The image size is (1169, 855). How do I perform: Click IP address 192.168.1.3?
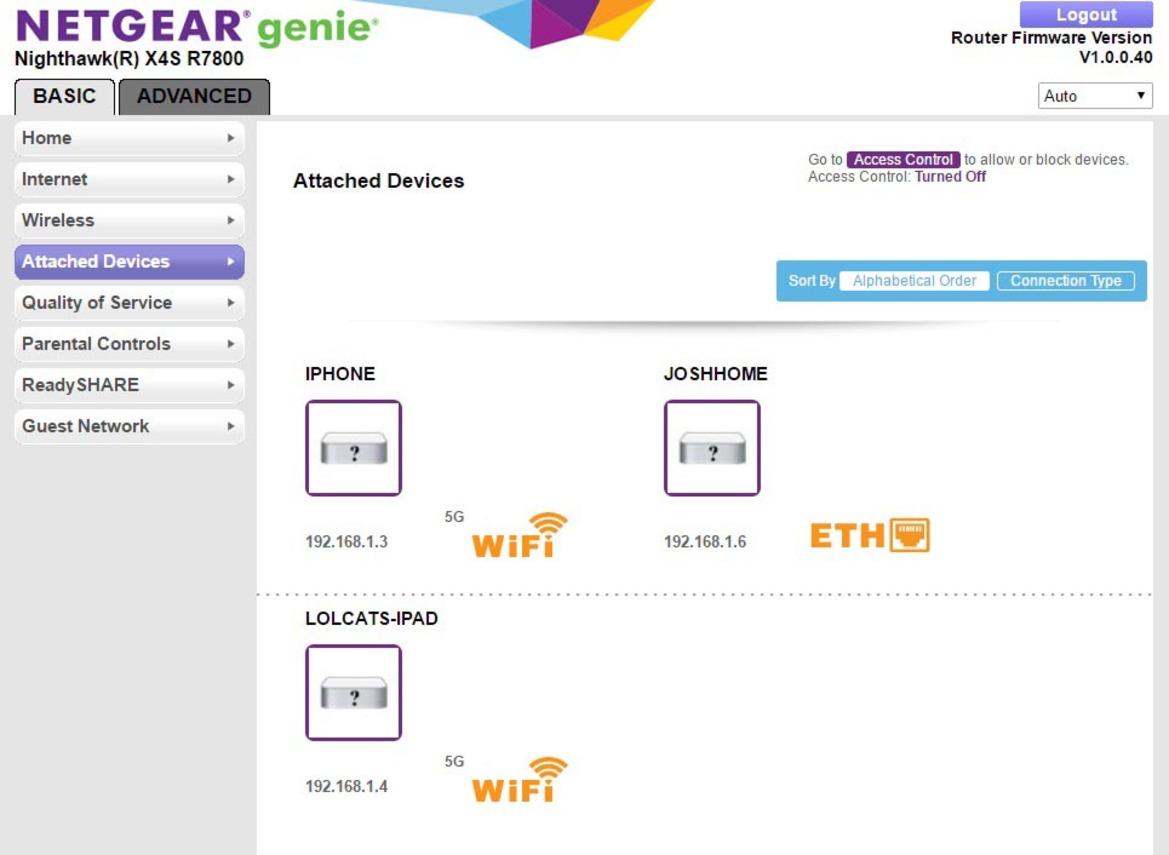point(347,542)
